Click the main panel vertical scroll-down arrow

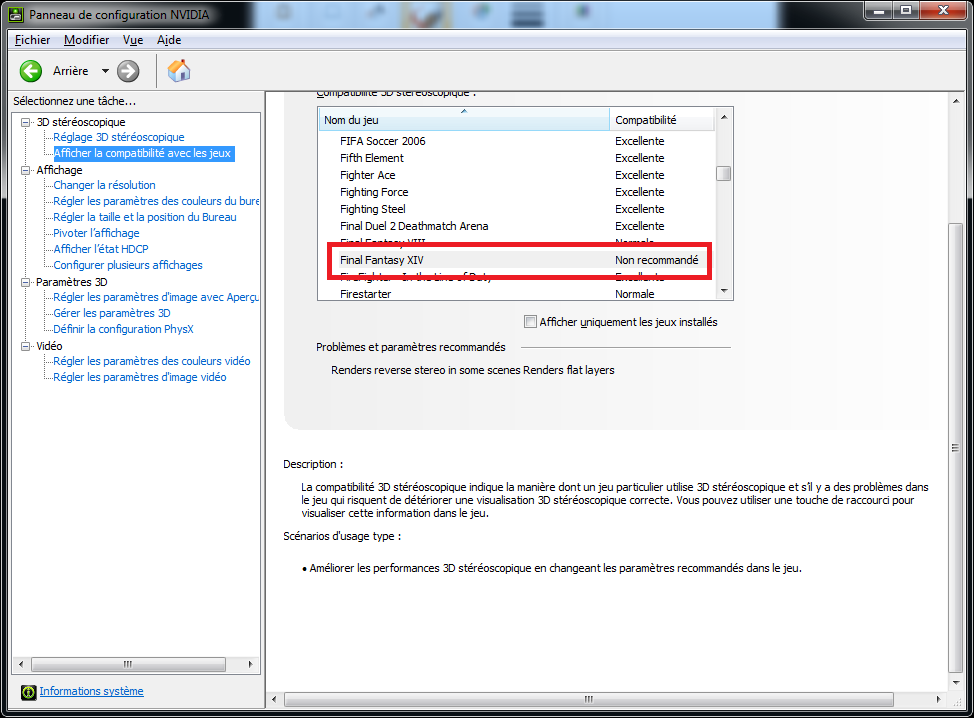click(956, 683)
